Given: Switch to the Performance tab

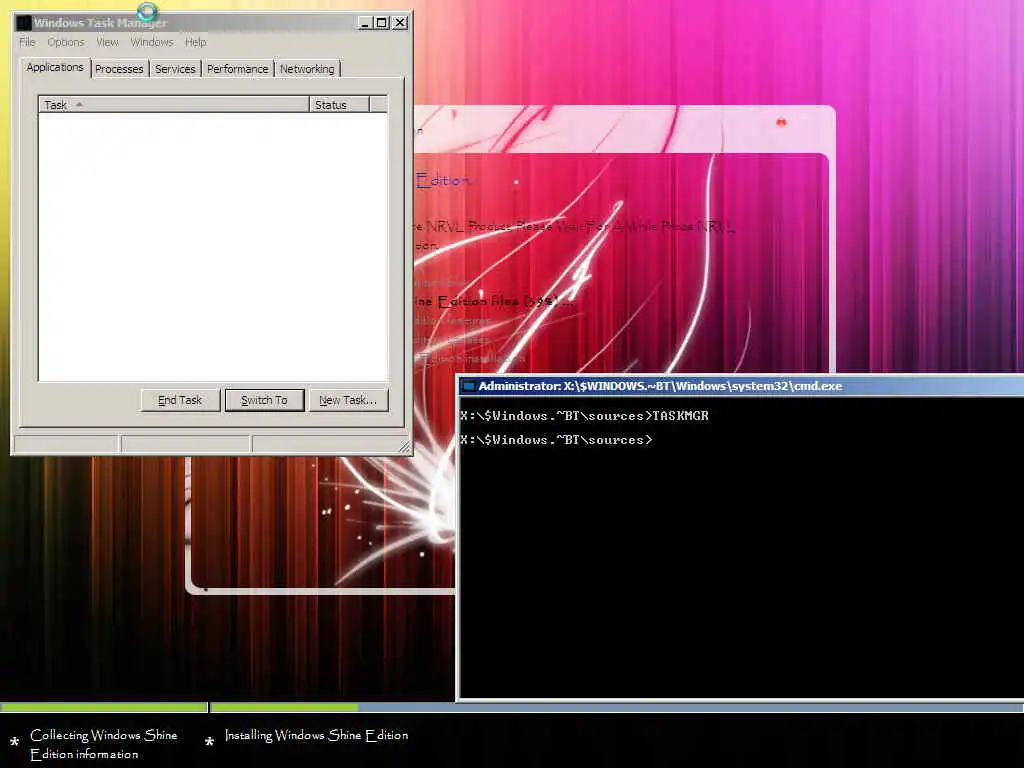Looking at the screenshot, I should click(x=238, y=69).
